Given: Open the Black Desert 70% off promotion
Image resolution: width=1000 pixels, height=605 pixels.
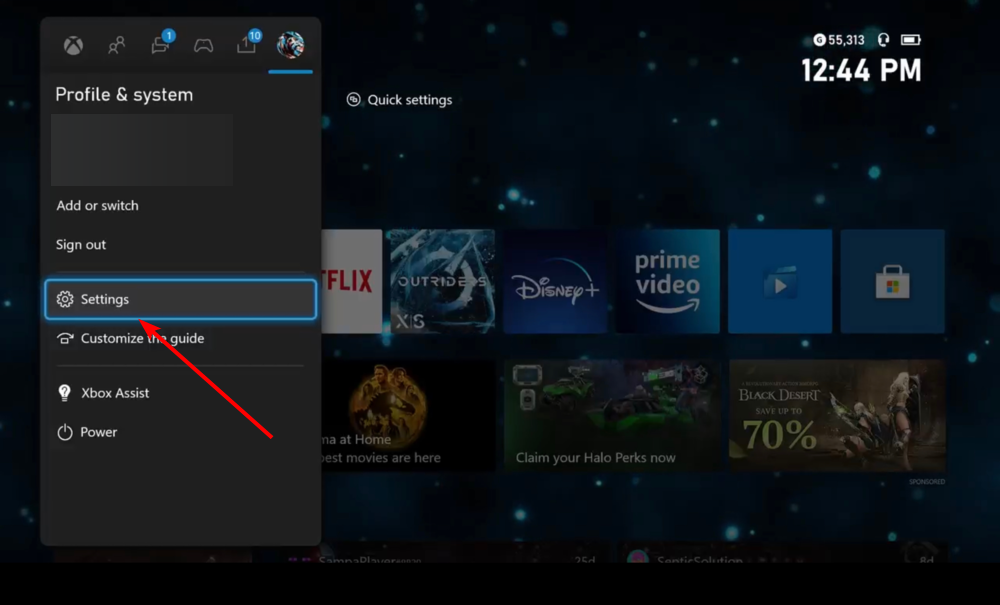Looking at the screenshot, I should point(836,414).
